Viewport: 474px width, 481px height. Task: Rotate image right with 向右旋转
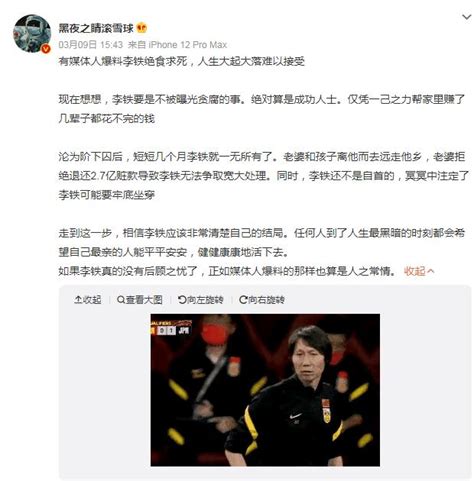262,300
